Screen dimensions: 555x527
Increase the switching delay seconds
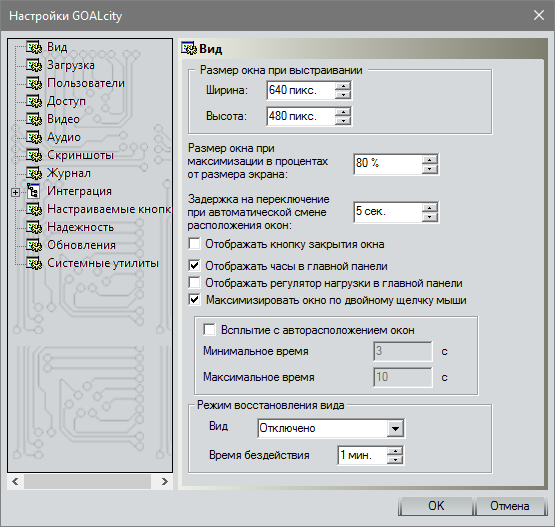[x=430, y=208]
